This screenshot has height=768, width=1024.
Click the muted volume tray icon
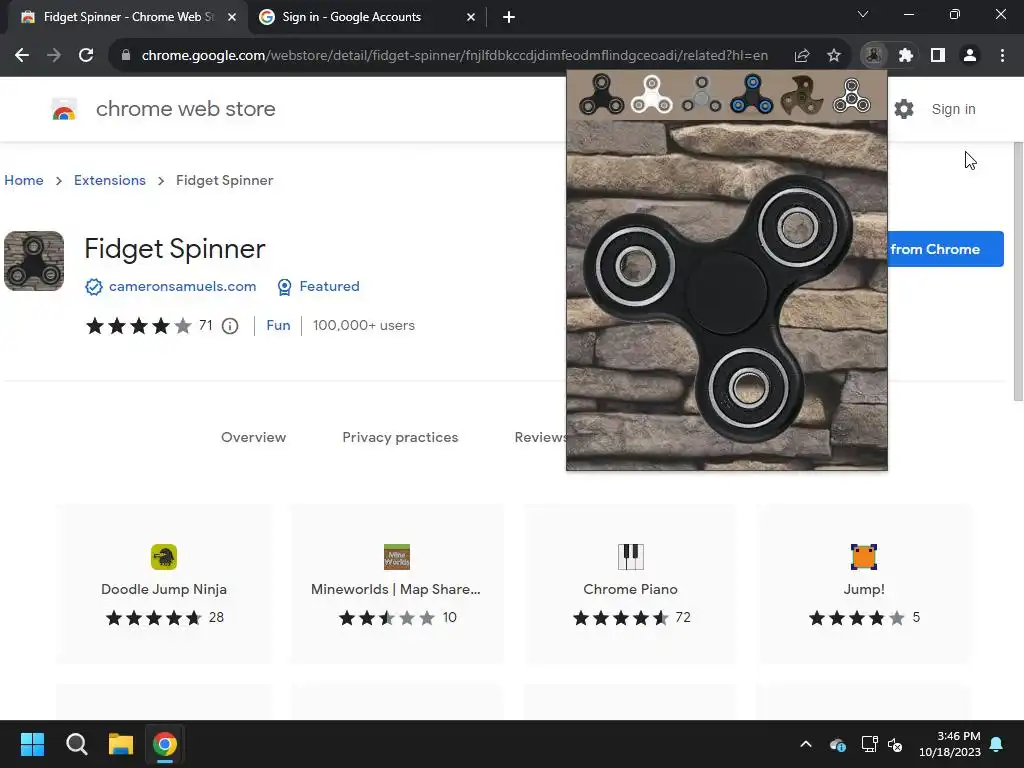(895, 744)
